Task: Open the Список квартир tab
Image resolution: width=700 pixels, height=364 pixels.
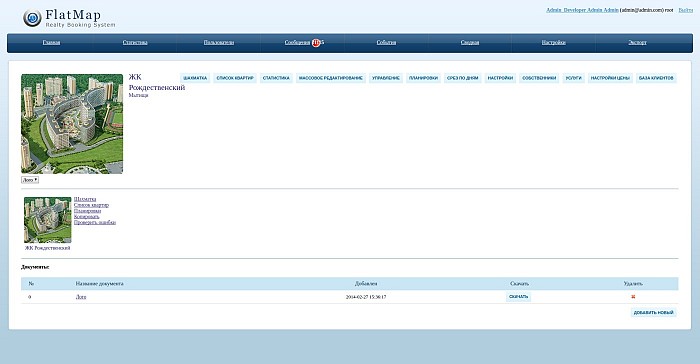Action: click(x=235, y=78)
